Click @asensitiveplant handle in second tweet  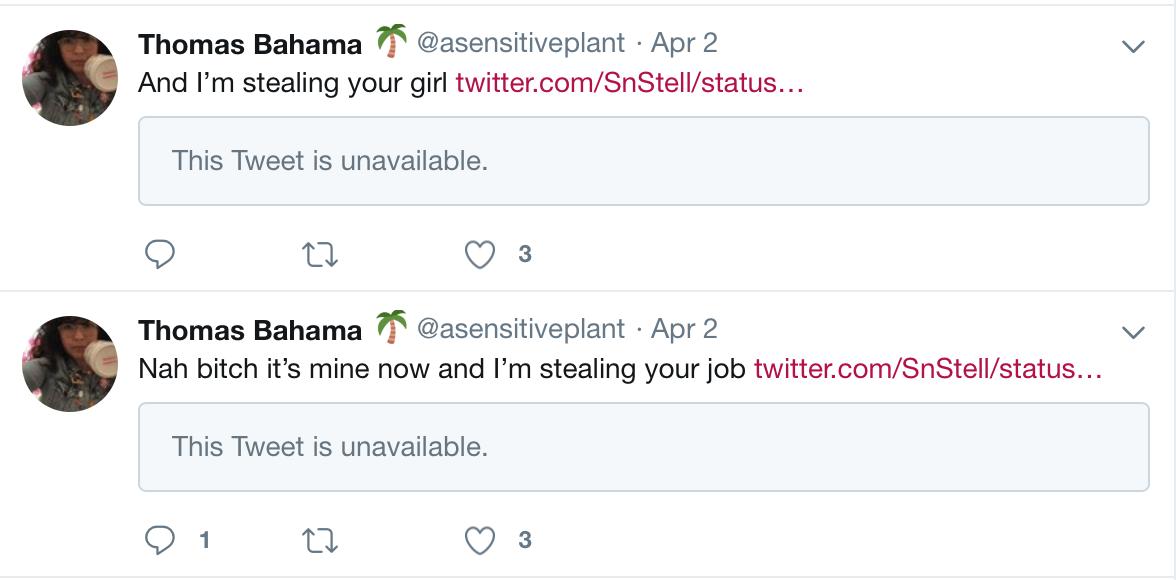(x=520, y=330)
